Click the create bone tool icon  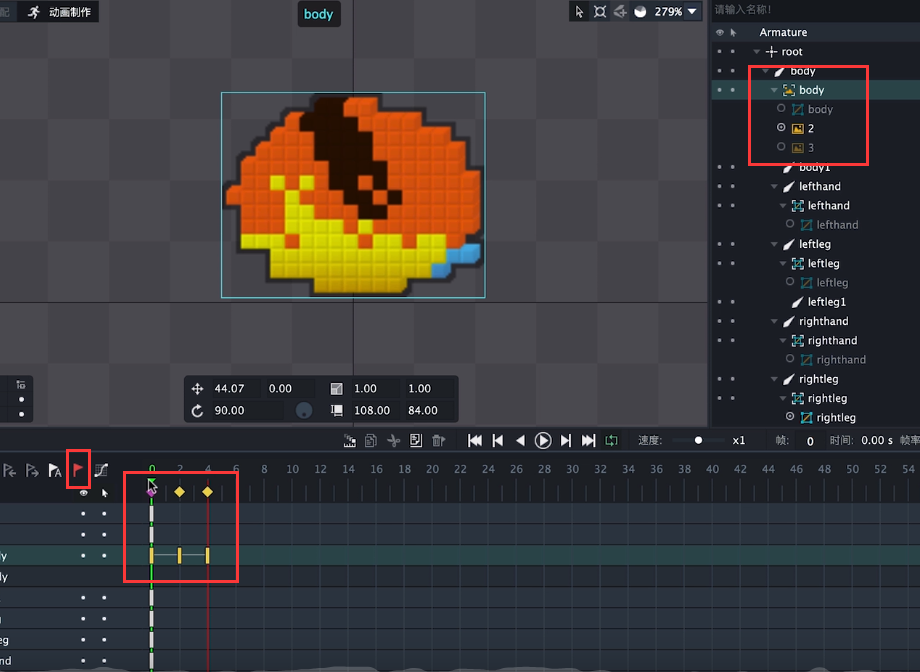tap(620, 12)
